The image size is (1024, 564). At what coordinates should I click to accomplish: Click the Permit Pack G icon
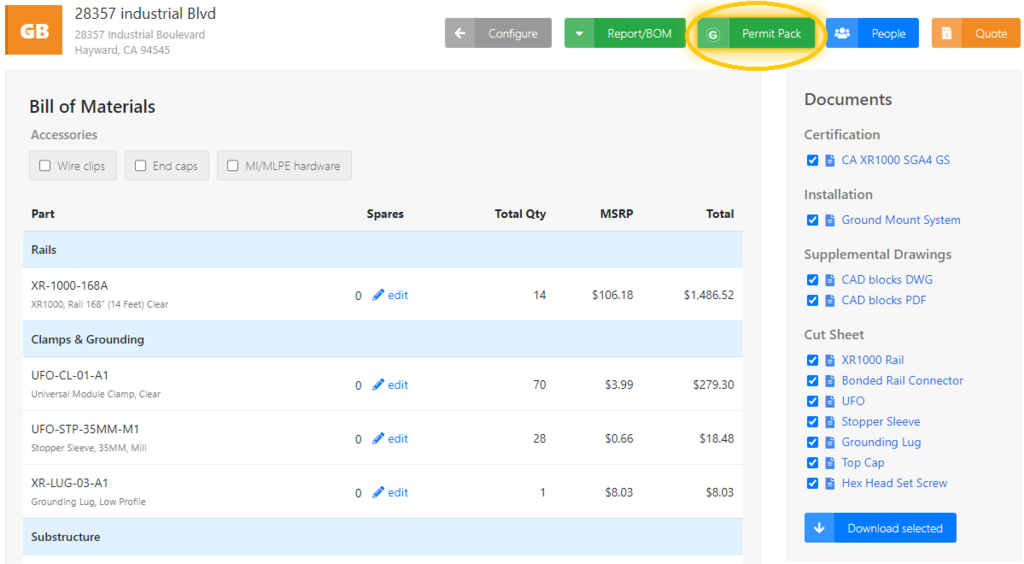[713, 34]
